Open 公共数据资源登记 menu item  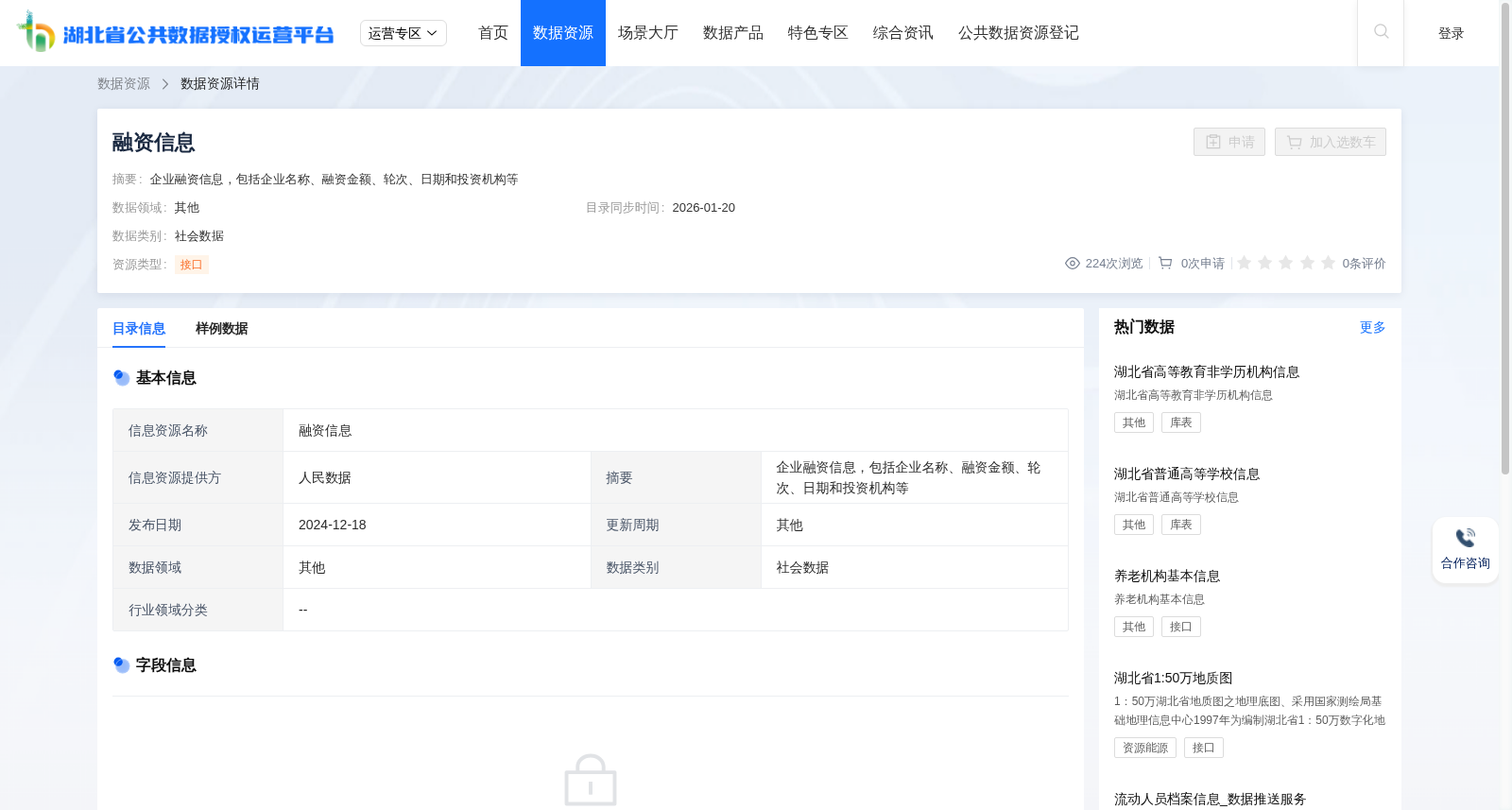[1019, 33]
